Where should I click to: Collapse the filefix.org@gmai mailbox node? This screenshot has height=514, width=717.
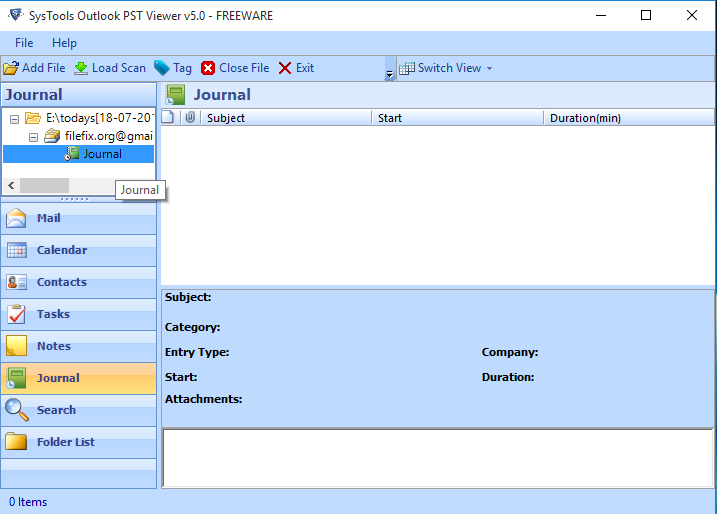point(33,137)
